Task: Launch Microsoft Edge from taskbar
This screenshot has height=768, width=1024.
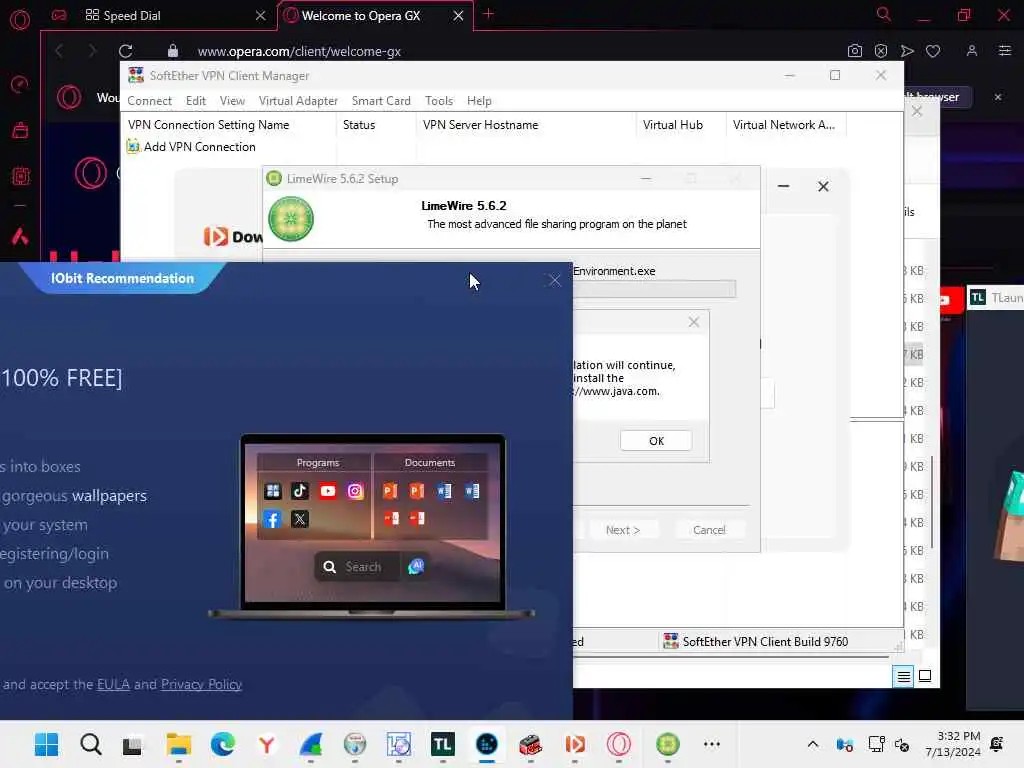Action: pos(223,744)
